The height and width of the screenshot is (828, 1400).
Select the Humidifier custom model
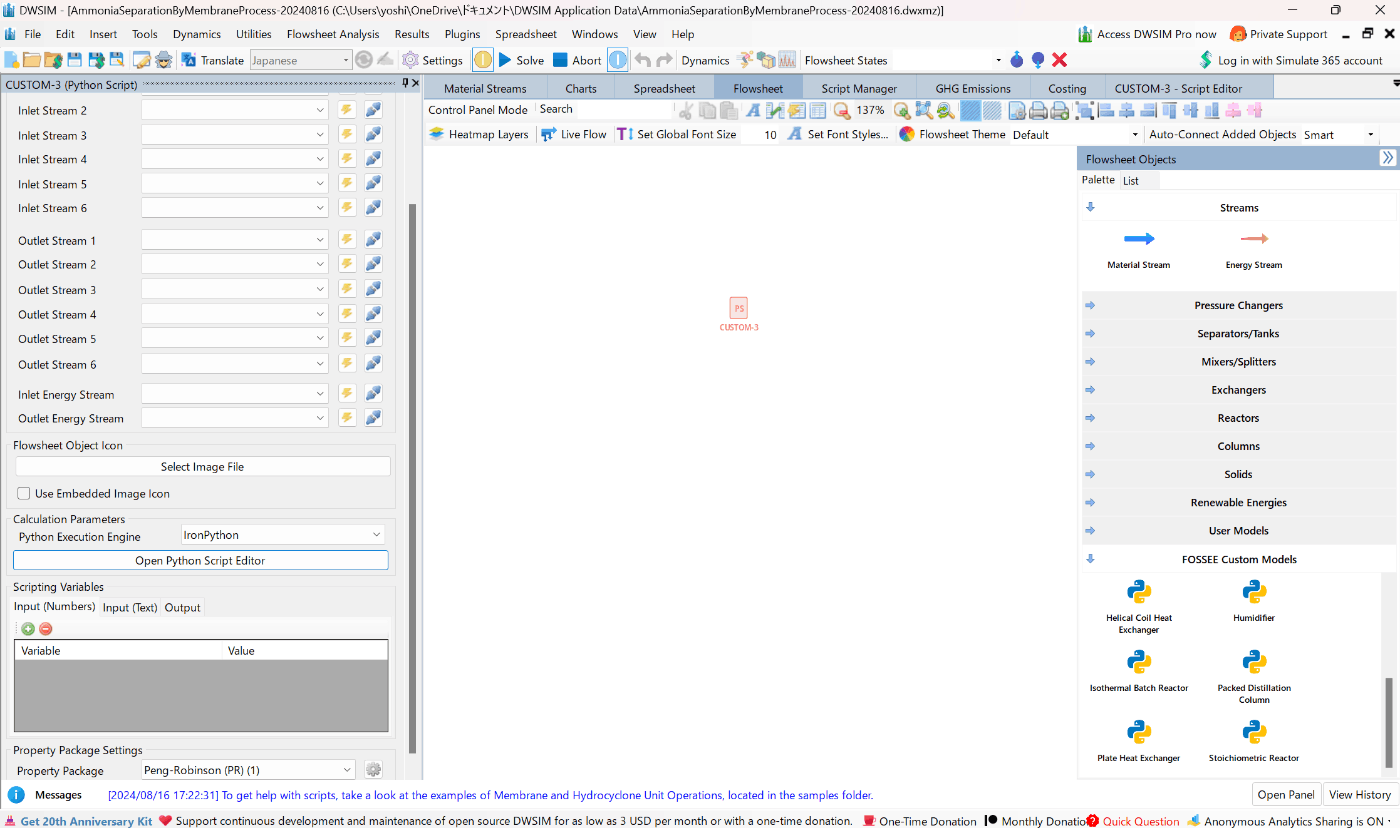[x=1254, y=601]
